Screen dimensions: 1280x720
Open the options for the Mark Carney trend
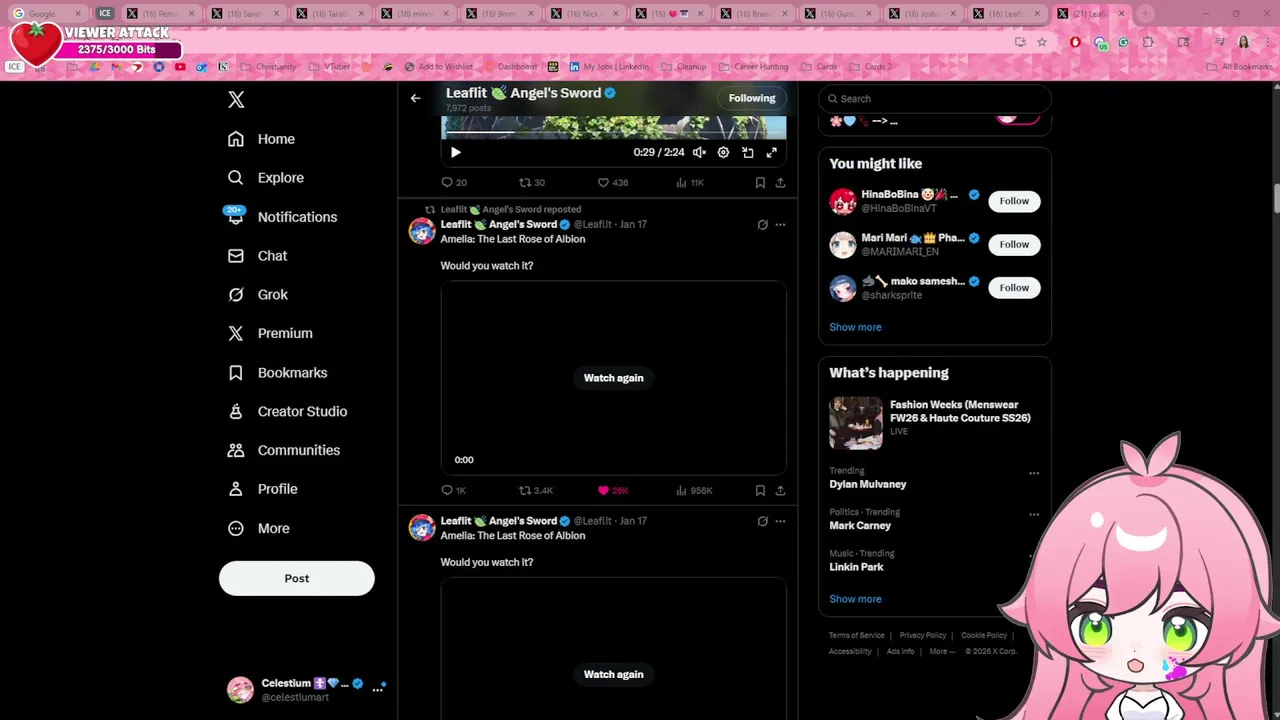pyautogui.click(x=1034, y=514)
